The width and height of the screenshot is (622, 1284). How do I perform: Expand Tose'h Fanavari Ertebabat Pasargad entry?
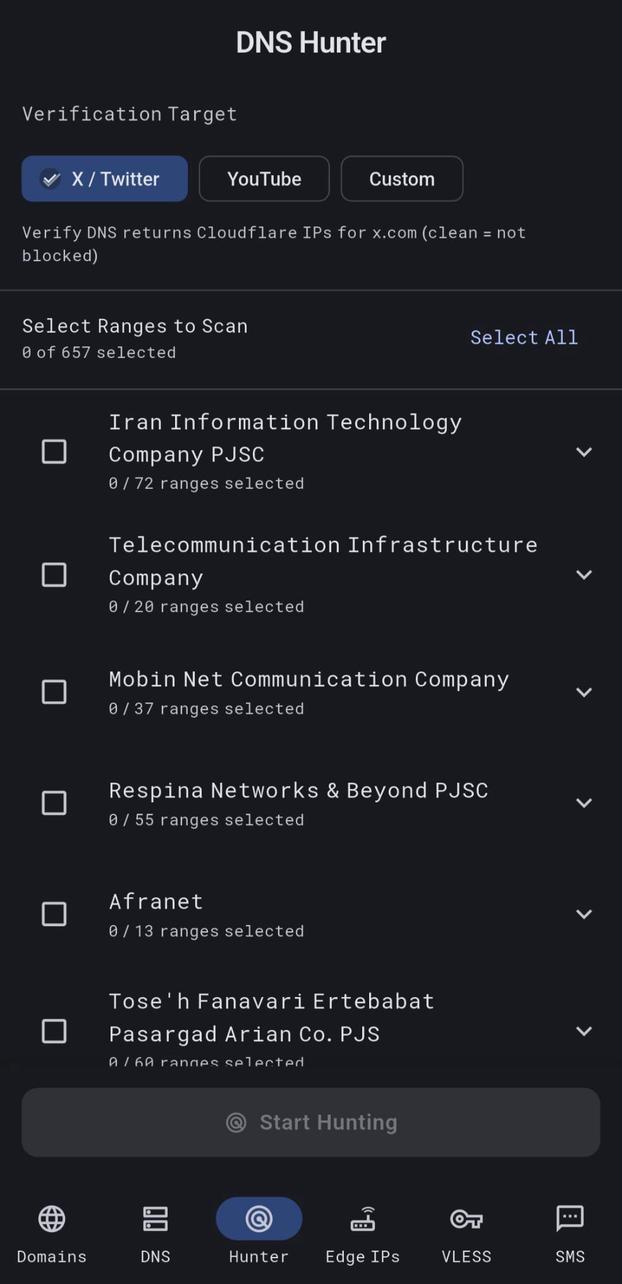[x=584, y=1031]
